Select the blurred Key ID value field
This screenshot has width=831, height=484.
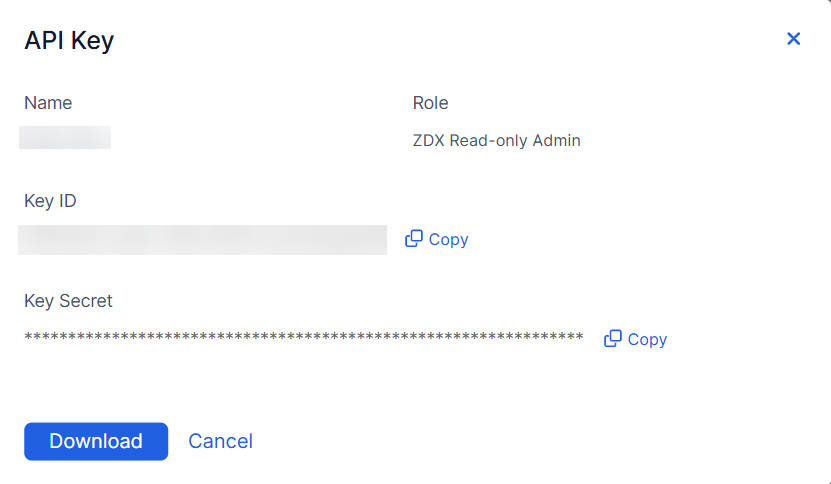(202, 240)
